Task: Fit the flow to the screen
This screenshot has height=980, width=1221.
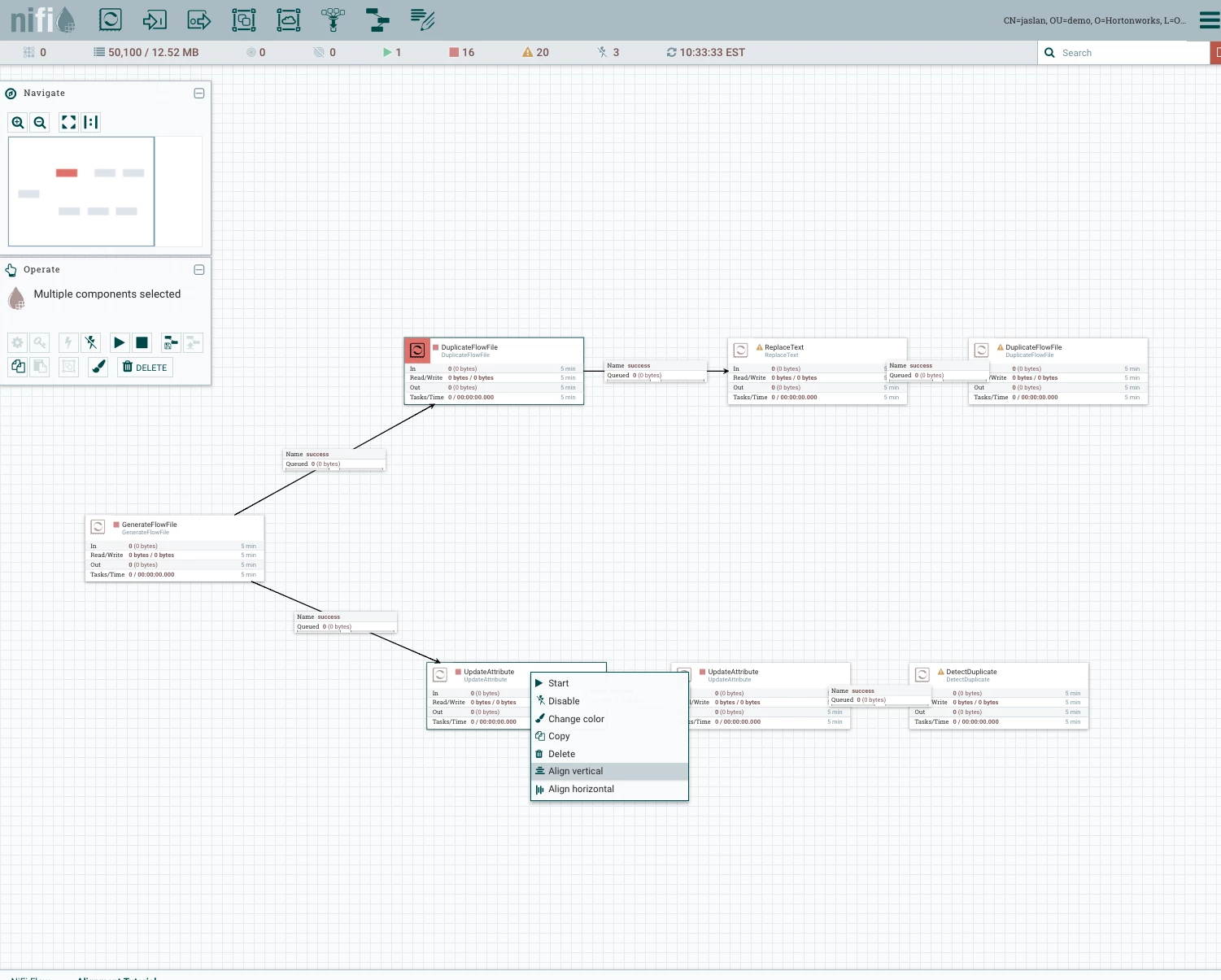Action: pyautogui.click(x=69, y=123)
